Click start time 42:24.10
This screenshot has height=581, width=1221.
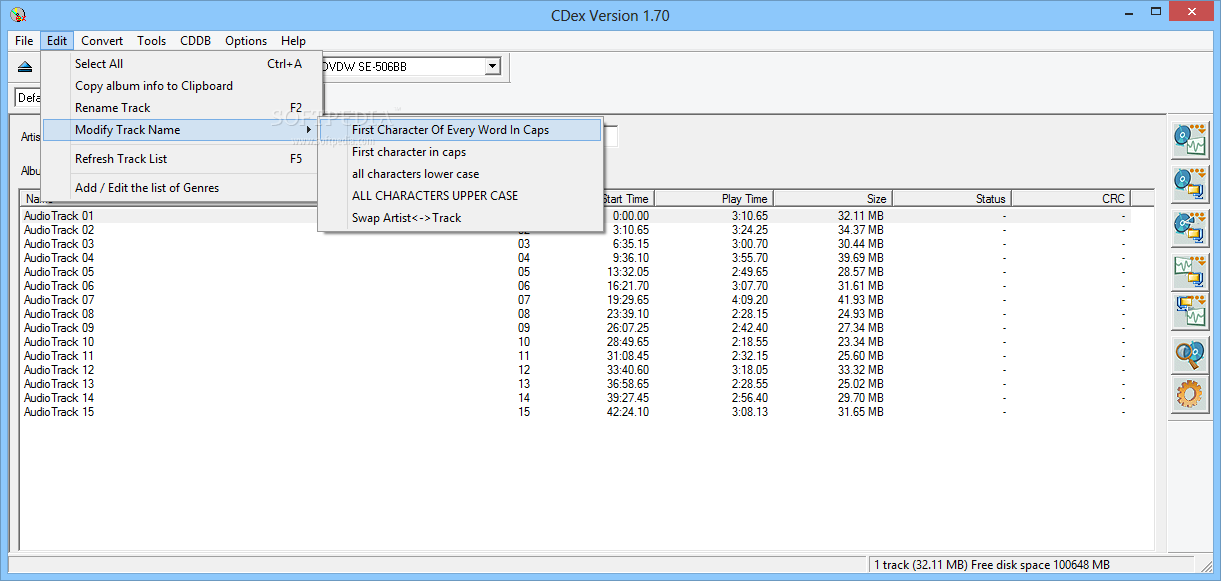628,412
